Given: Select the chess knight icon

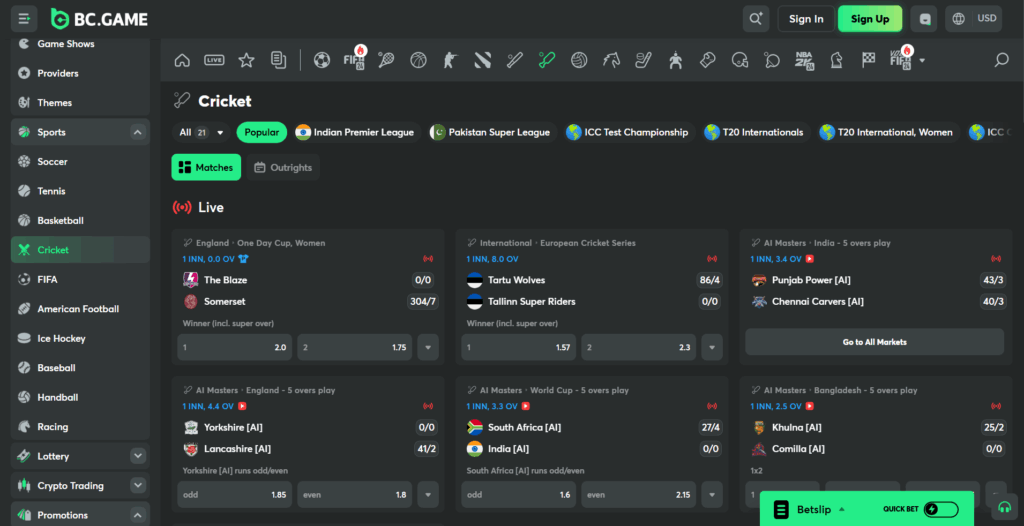Looking at the screenshot, I should (837, 60).
